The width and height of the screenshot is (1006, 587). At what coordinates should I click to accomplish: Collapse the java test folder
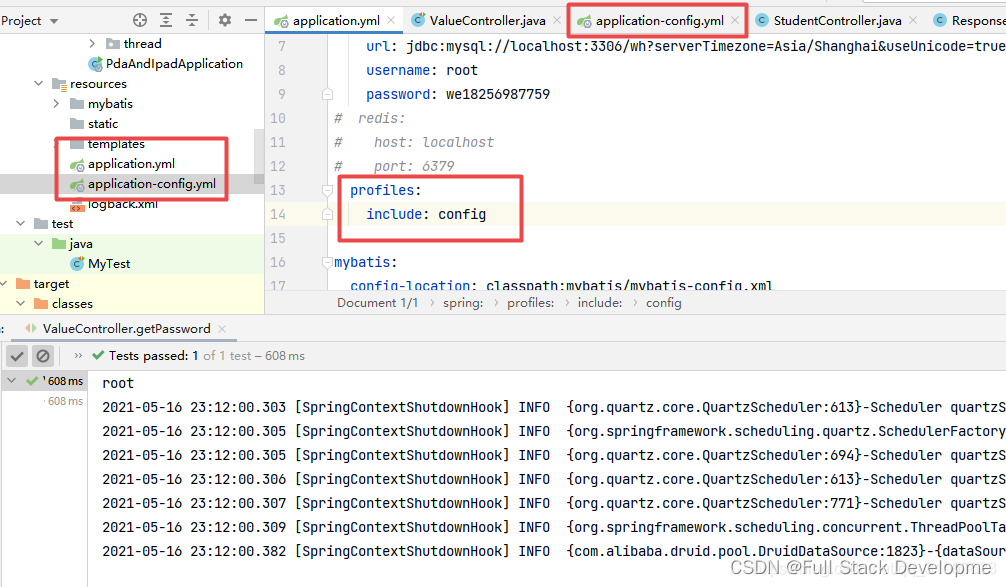pyautogui.click(x=38, y=243)
